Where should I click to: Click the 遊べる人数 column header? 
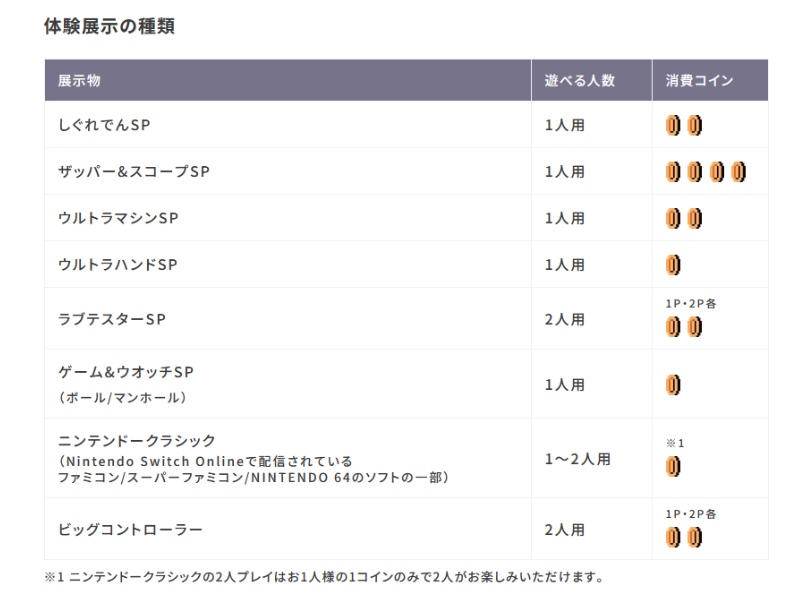(x=579, y=80)
